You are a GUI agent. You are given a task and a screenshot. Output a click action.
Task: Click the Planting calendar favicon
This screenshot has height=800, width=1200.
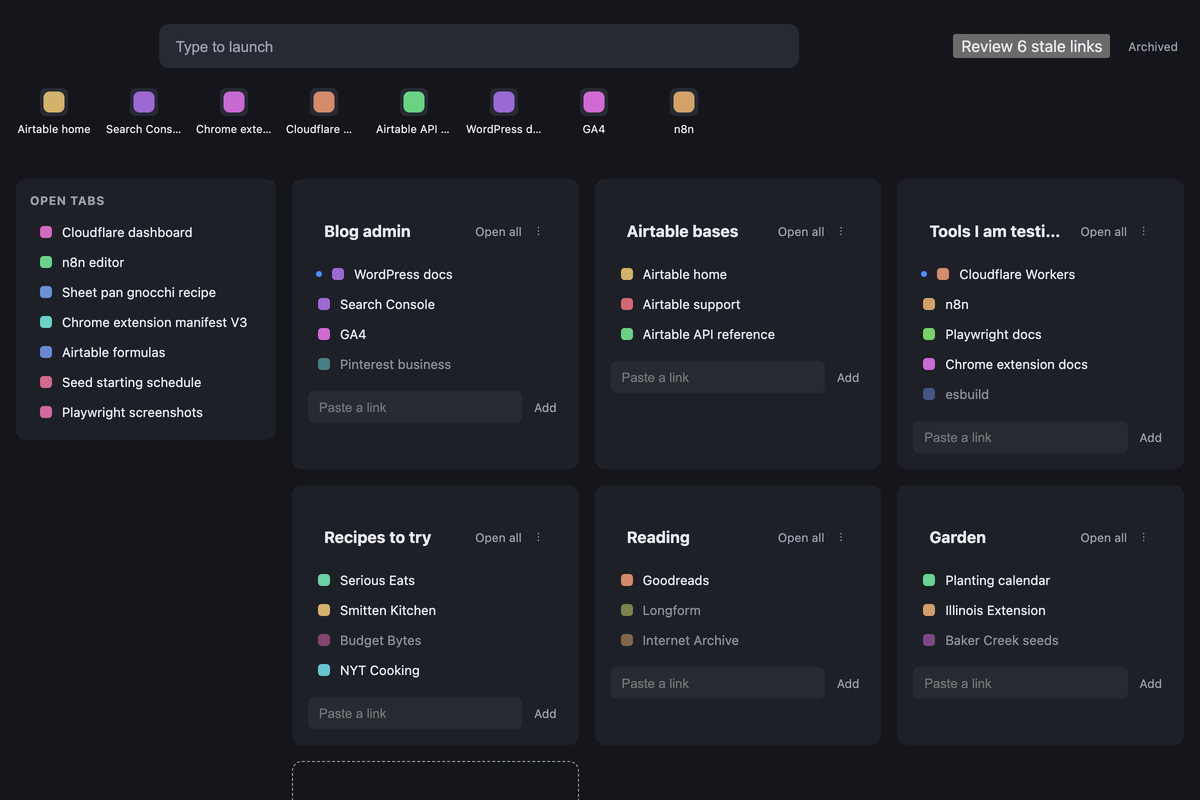[x=929, y=580]
